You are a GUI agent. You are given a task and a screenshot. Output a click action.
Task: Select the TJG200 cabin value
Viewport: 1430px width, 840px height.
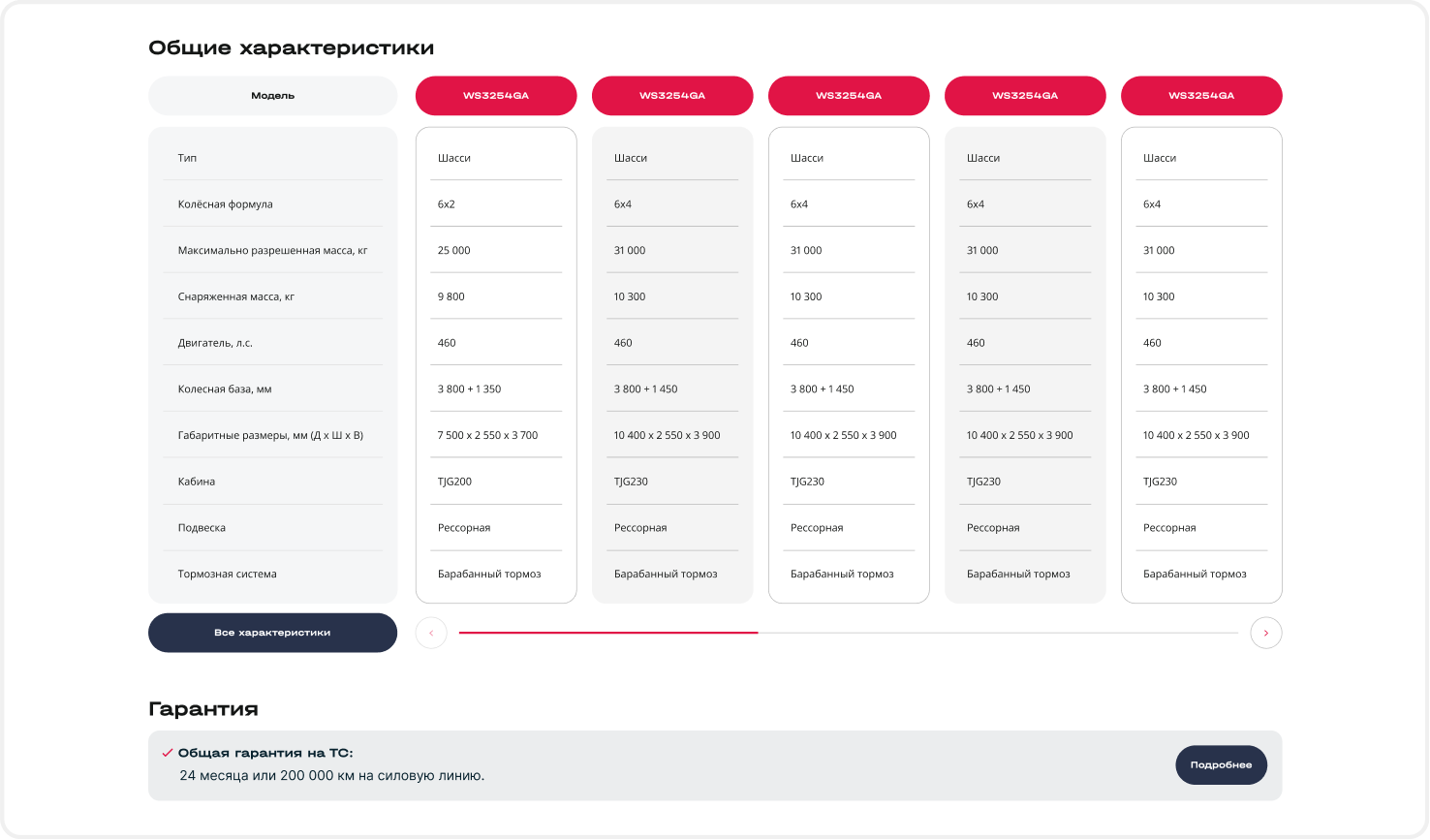454,482
